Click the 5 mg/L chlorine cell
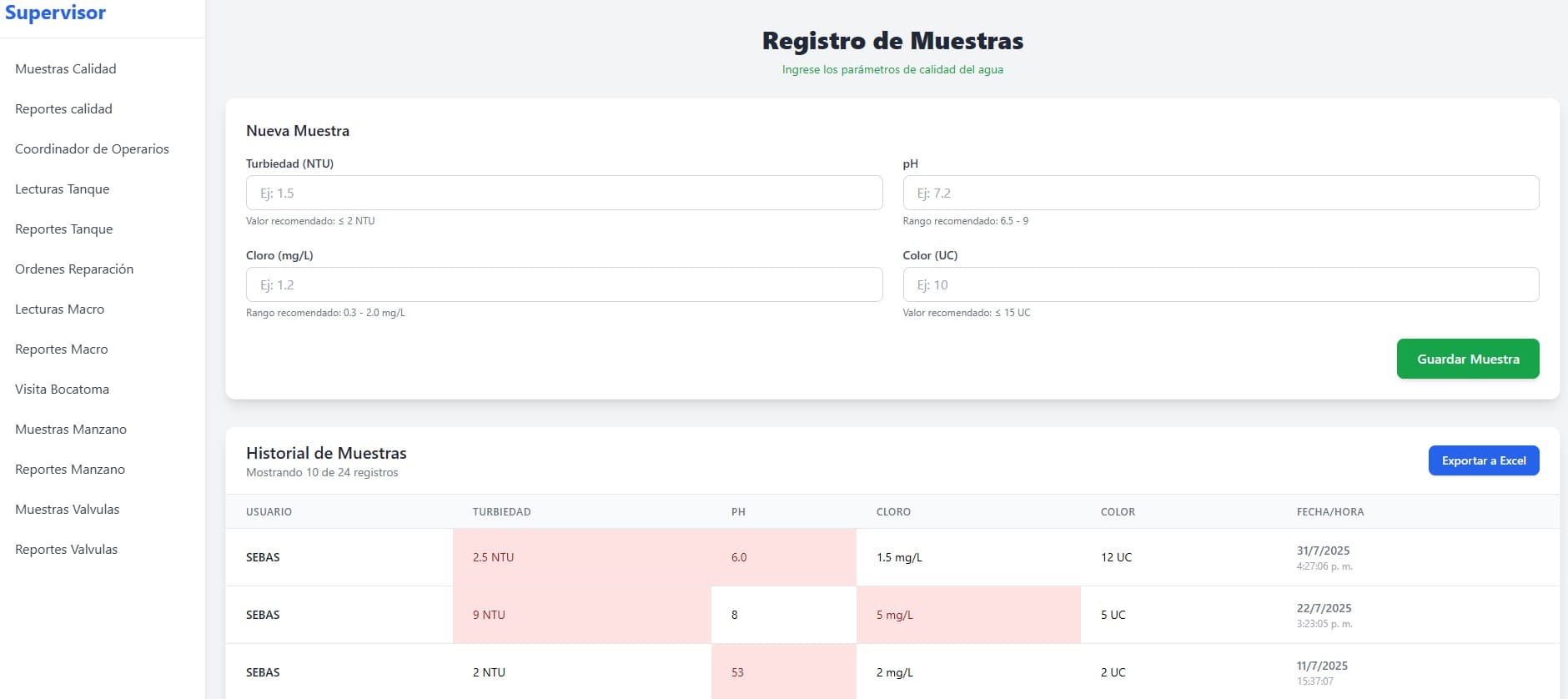Image resolution: width=1568 pixels, height=699 pixels. pos(968,615)
